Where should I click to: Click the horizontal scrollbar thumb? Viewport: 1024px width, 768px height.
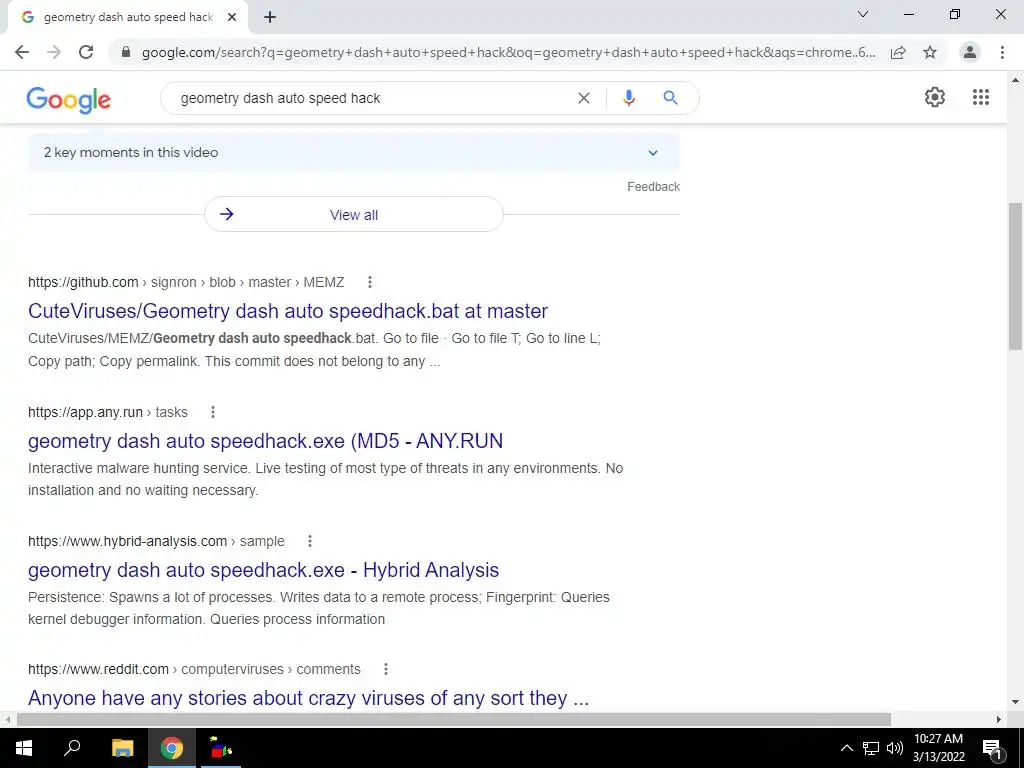click(x=454, y=720)
